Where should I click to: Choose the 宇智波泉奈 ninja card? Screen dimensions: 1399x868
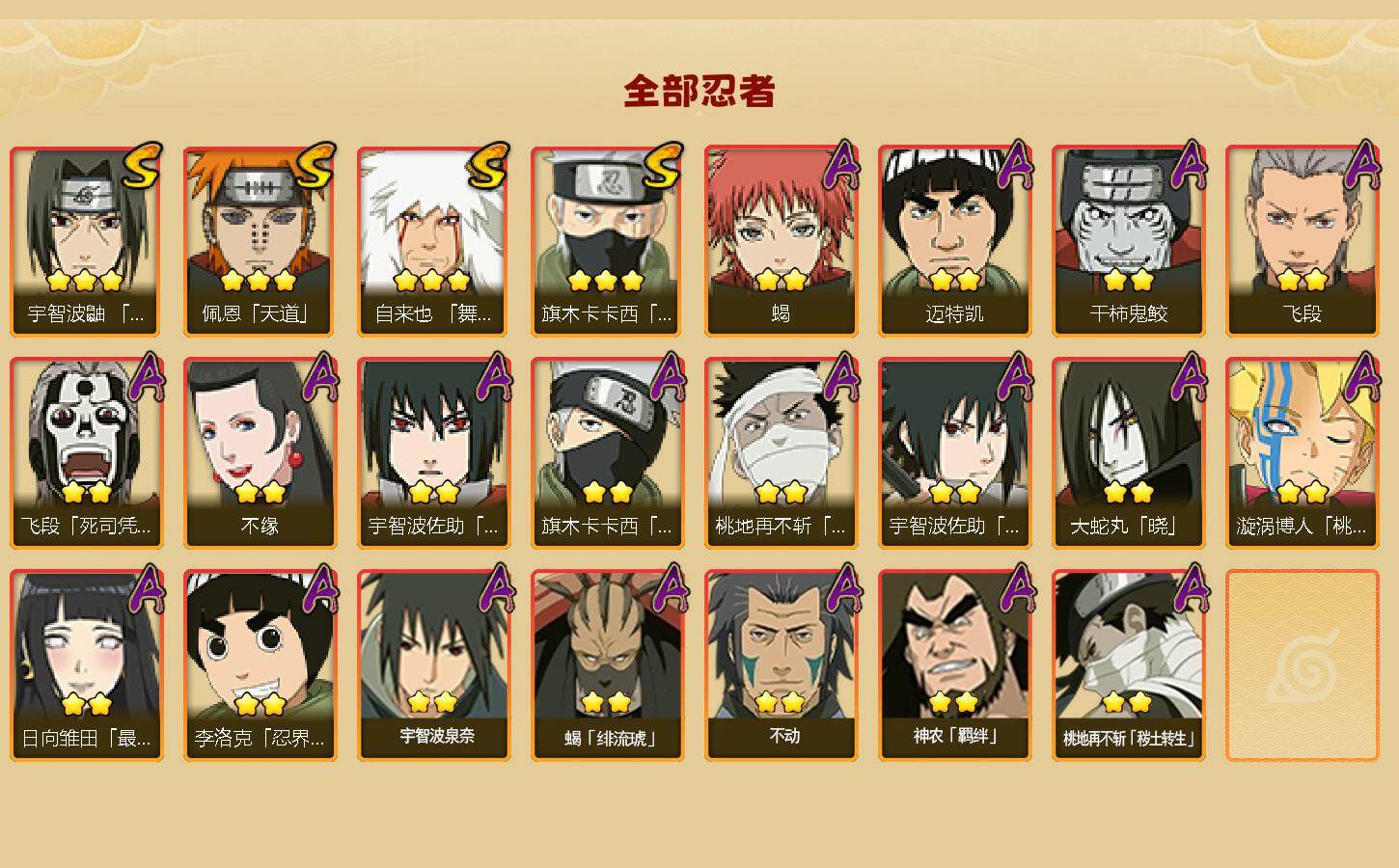433,665
